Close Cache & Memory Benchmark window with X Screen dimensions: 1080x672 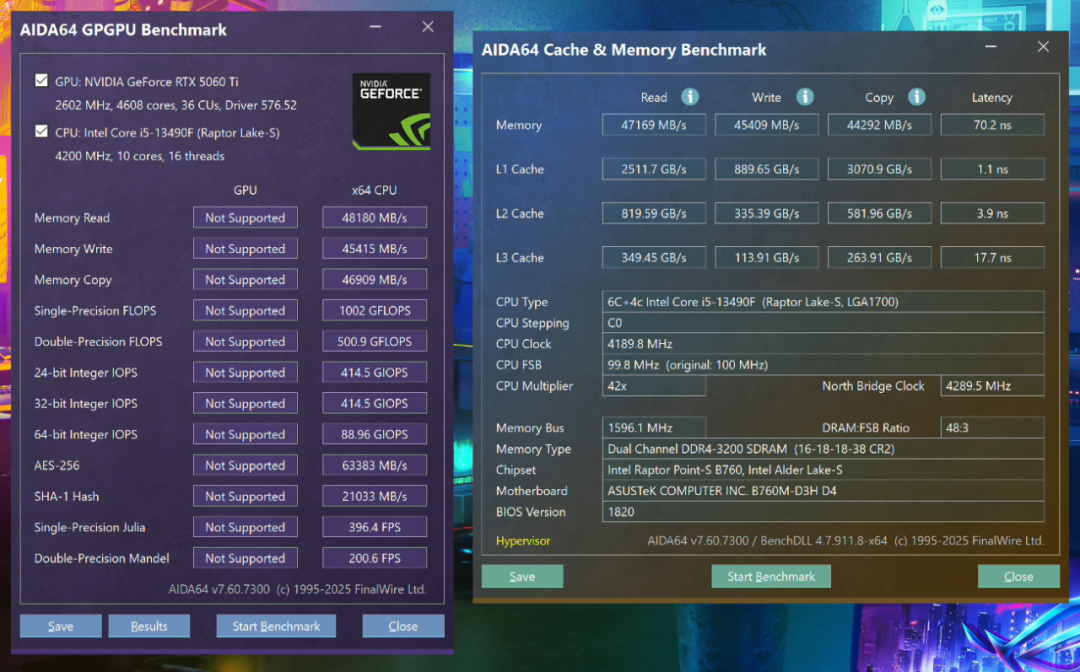click(1043, 47)
